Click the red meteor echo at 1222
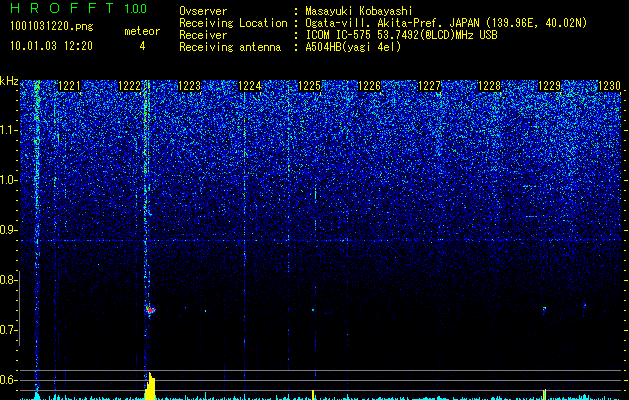This screenshot has height=400, width=629. click(150, 309)
